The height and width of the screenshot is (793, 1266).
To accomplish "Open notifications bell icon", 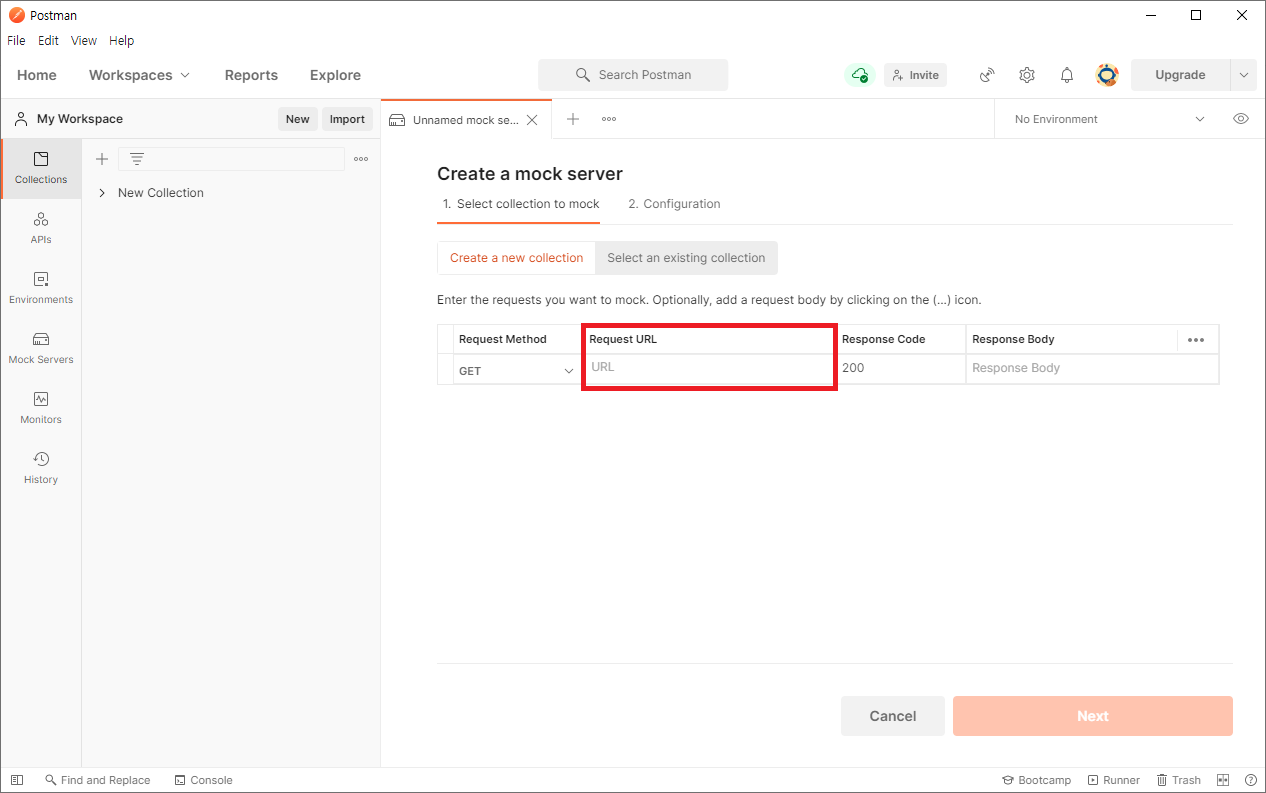I will 1067,75.
